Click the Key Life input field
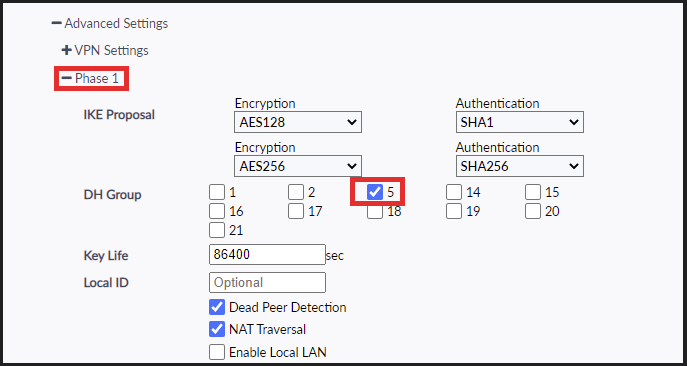 point(267,255)
